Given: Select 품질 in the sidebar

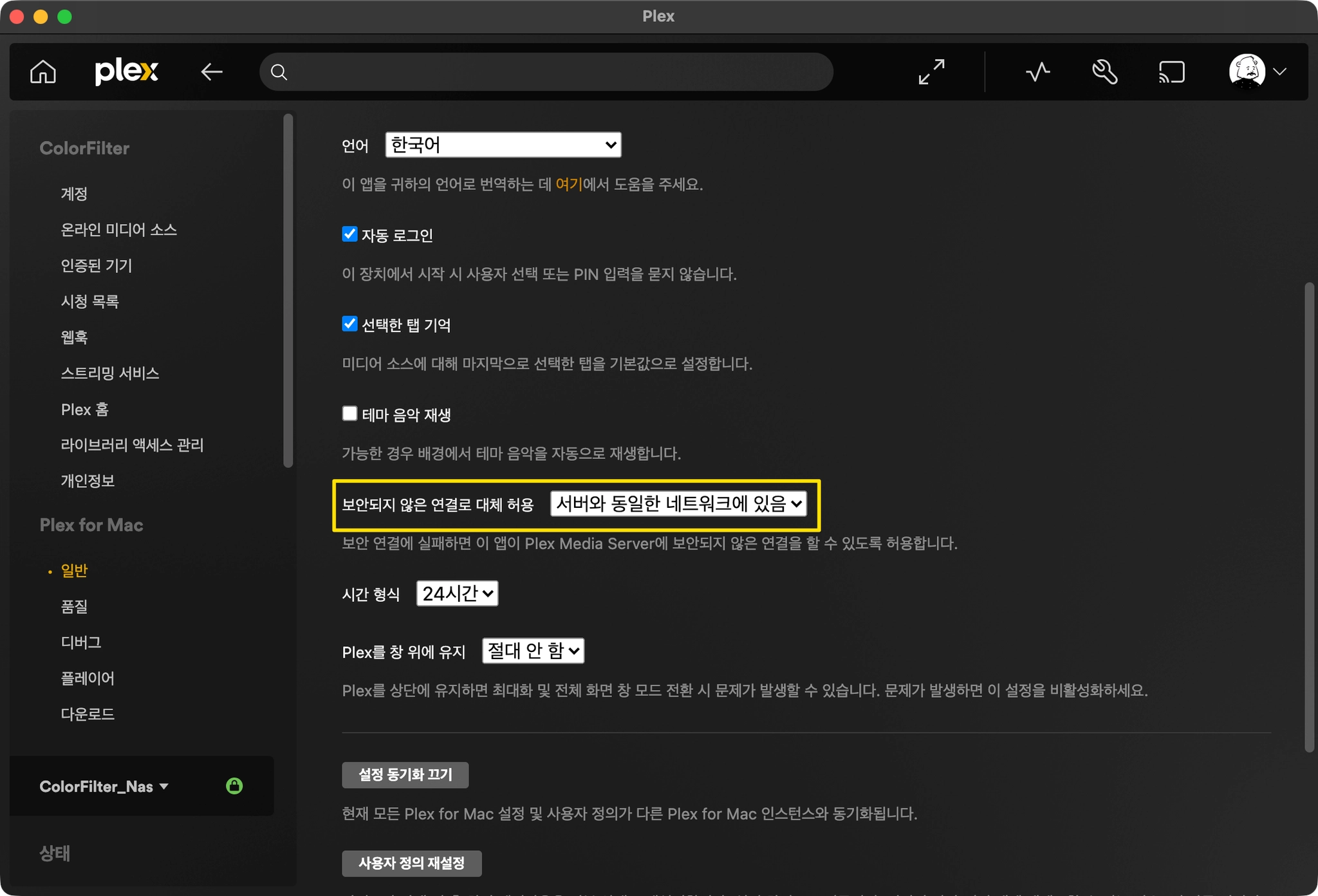Looking at the screenshot, I should pos(74,606).
